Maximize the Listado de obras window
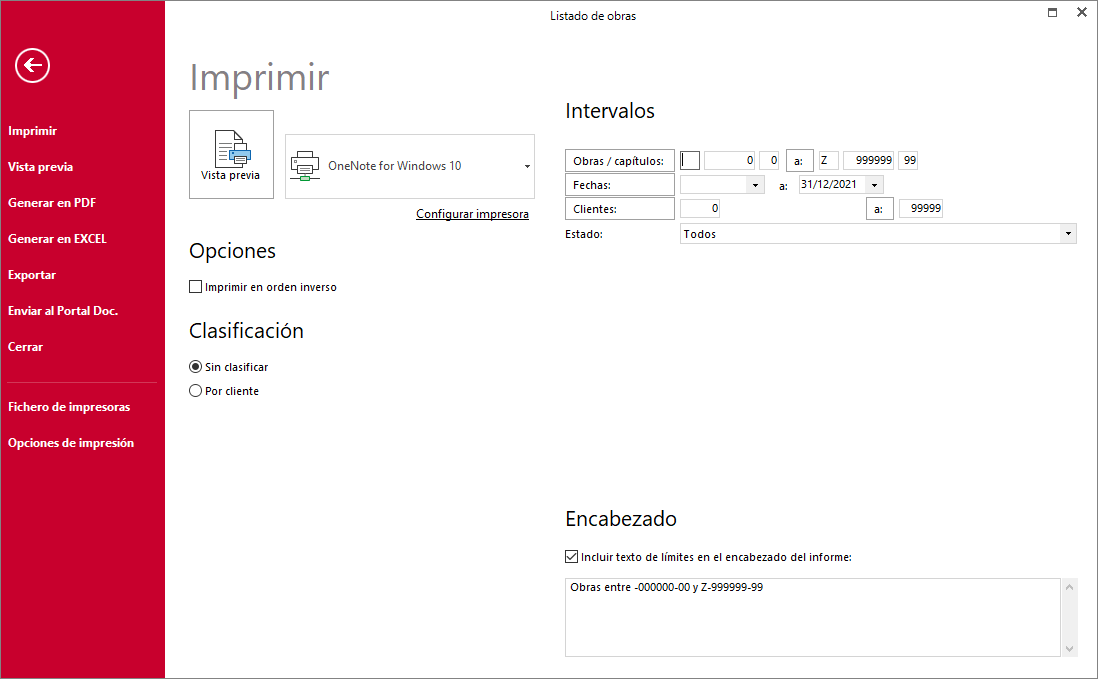This screenshot has width=1098, height=679. point(1052,13)
